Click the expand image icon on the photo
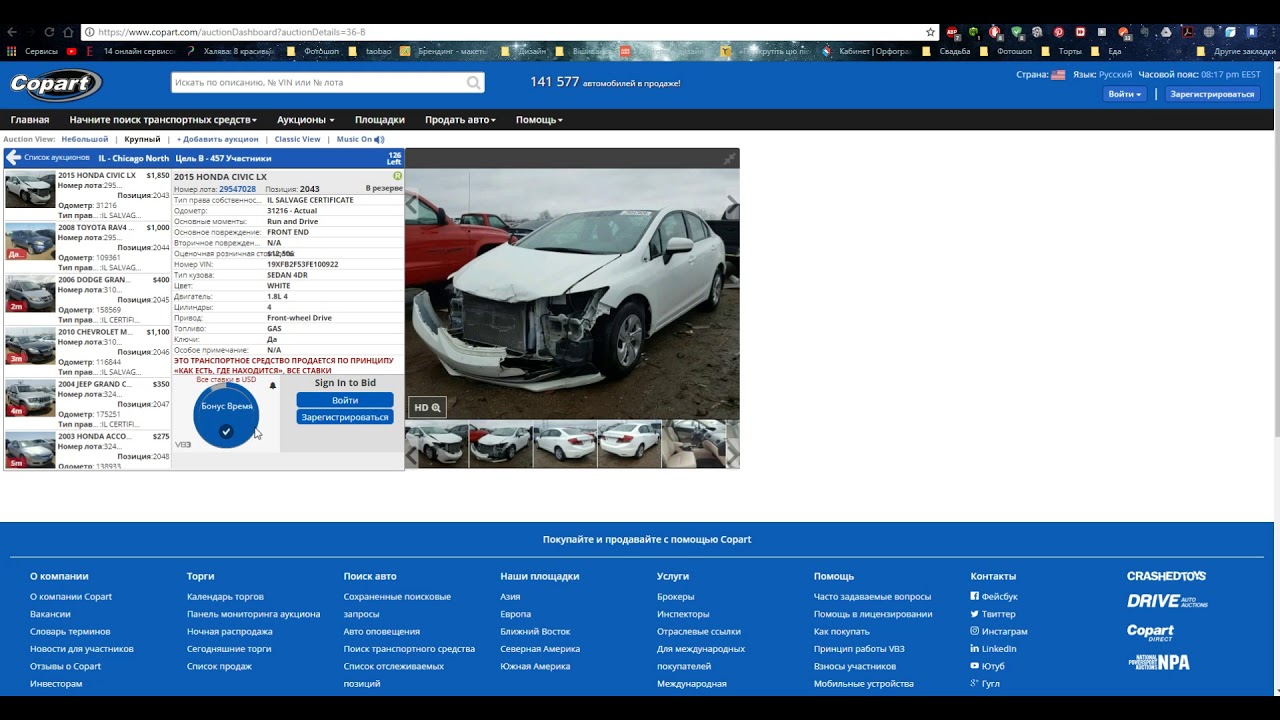Viewport: 1280px width, 720px height. 730,158
